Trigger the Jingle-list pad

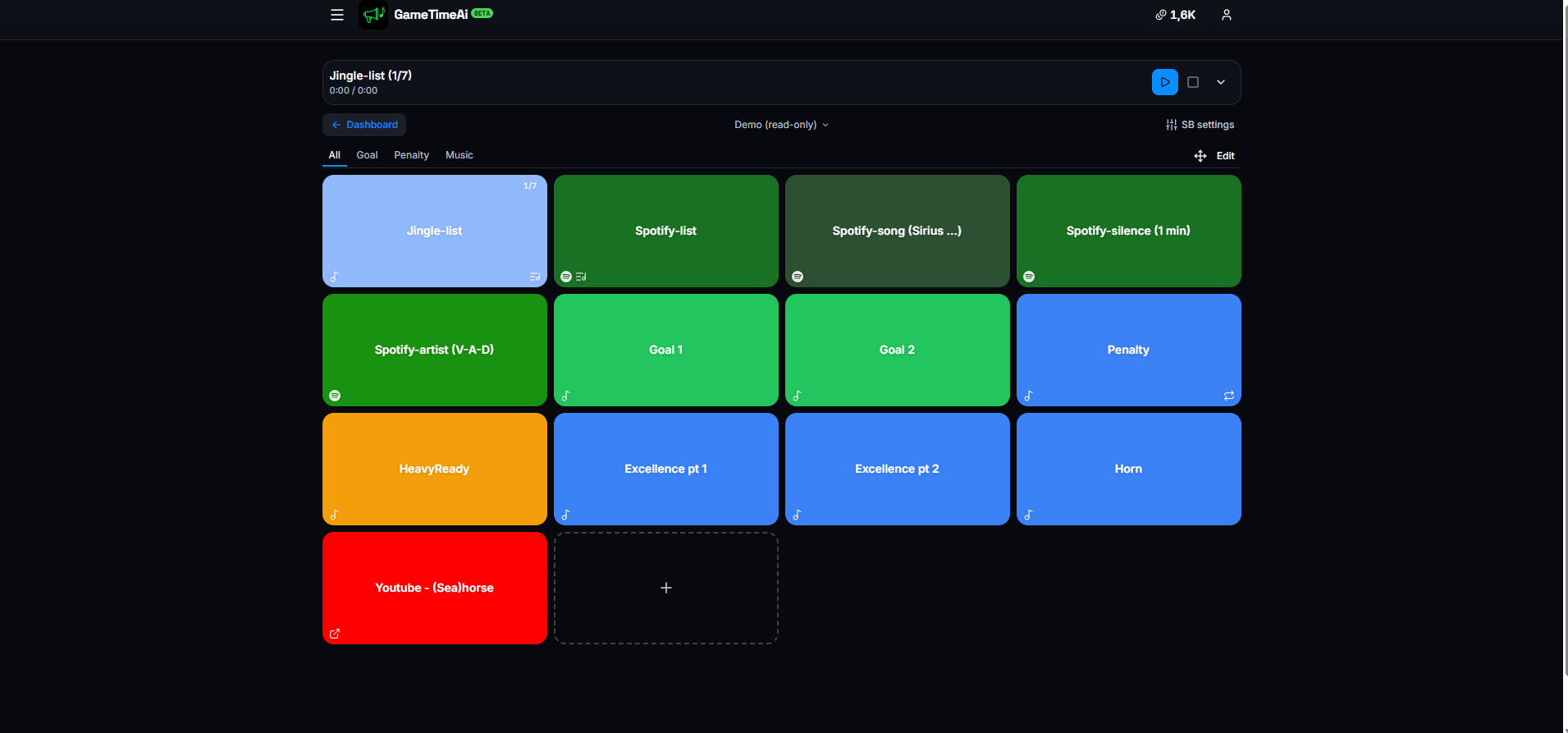[x=435, y=231]
